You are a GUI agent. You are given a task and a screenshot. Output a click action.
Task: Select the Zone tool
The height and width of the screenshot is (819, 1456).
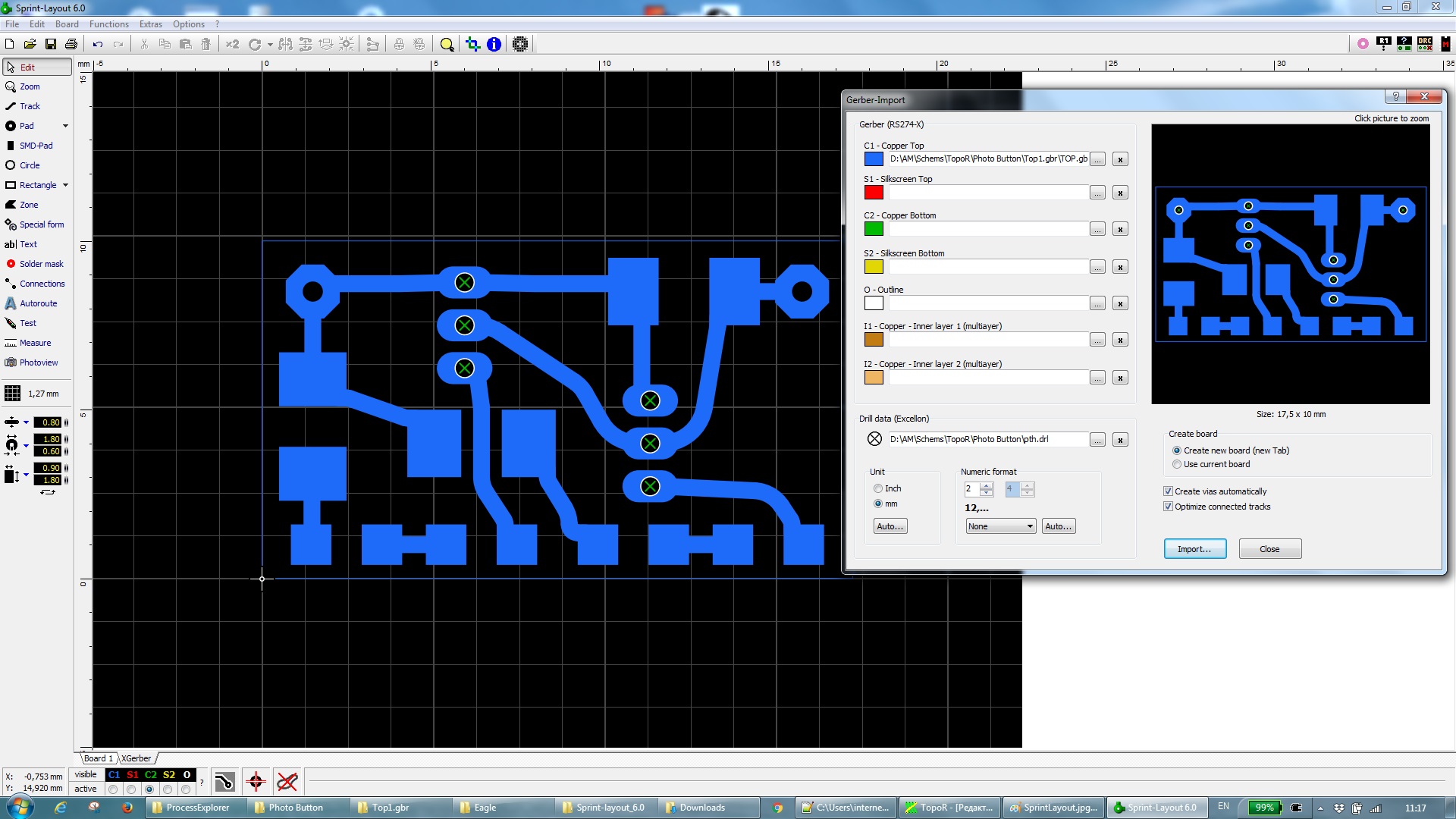tap(29, 205)
